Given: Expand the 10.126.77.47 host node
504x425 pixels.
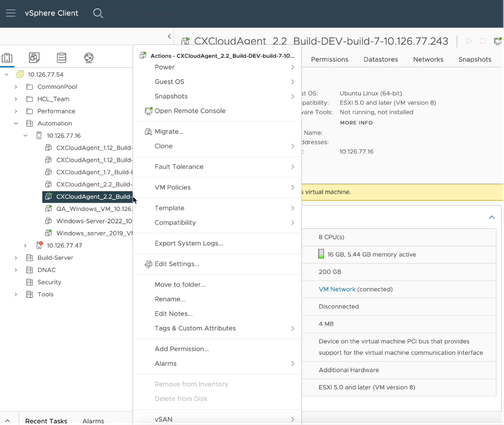Looking at the screenshot, I should [25, 245].
